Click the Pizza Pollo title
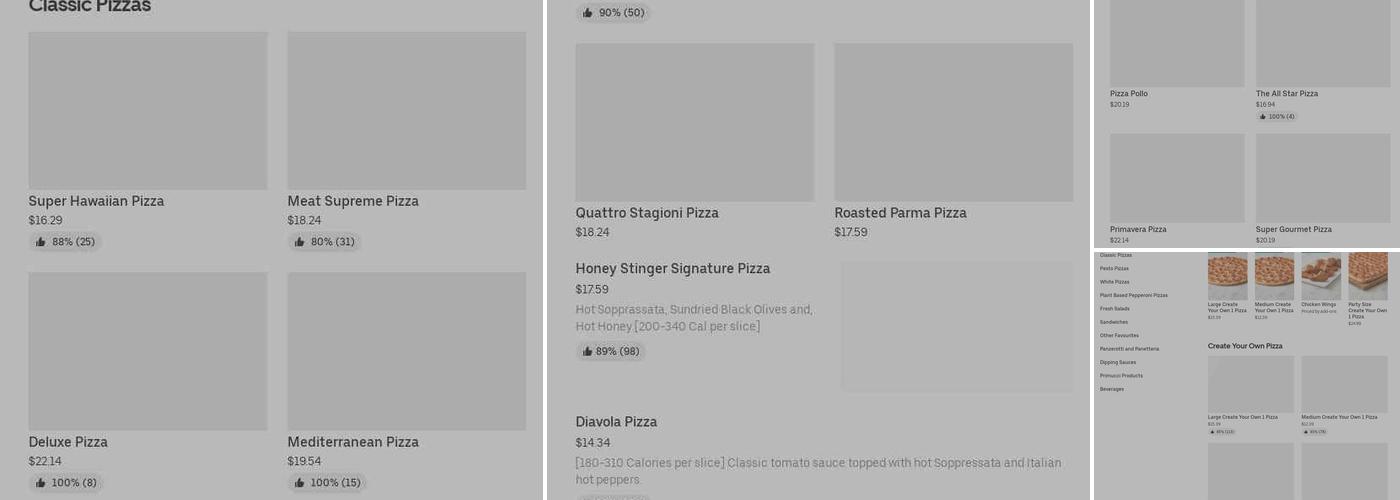 (x=1128, y=94)
